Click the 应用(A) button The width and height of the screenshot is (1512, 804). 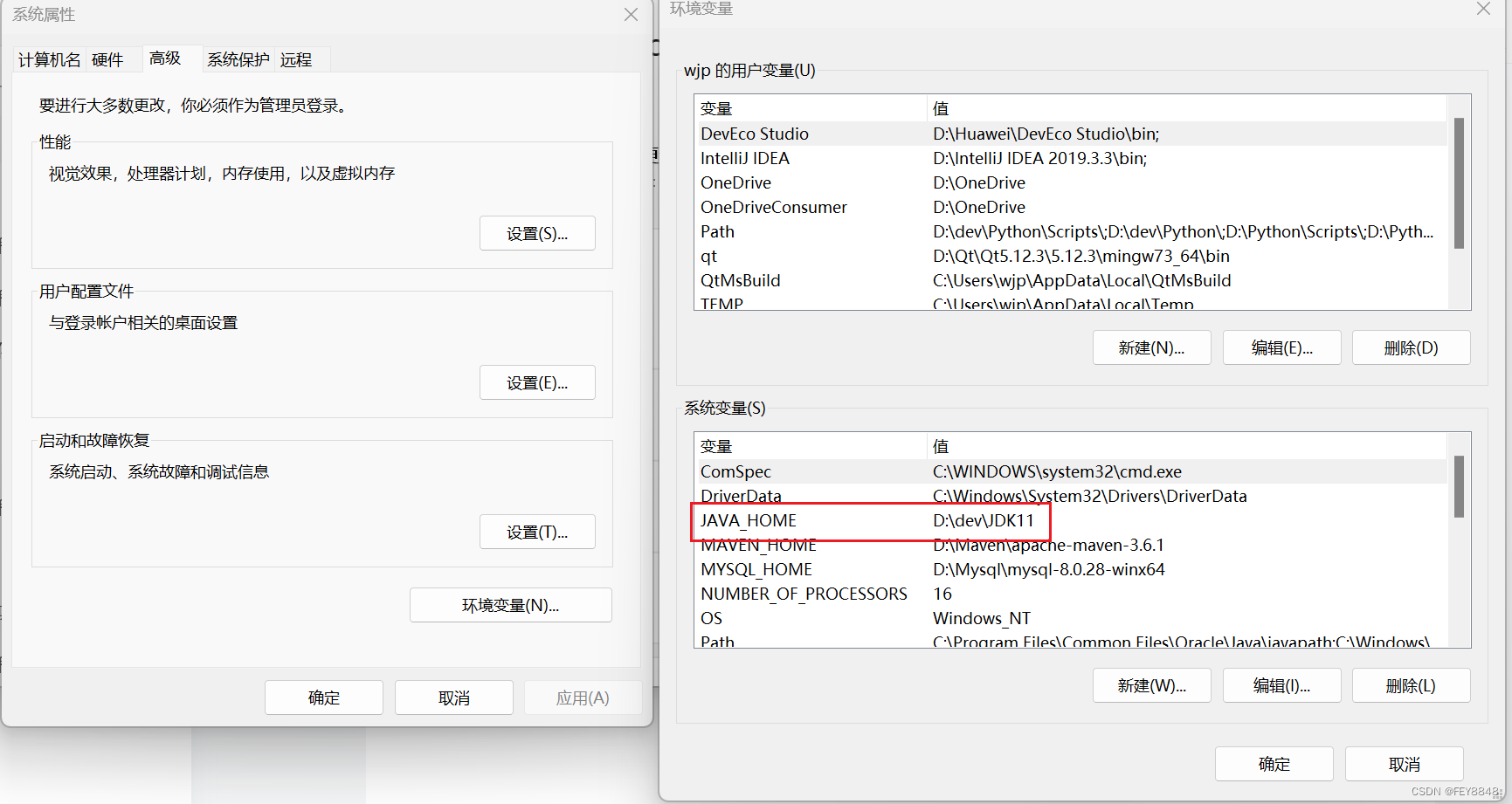tap(583, 697)
